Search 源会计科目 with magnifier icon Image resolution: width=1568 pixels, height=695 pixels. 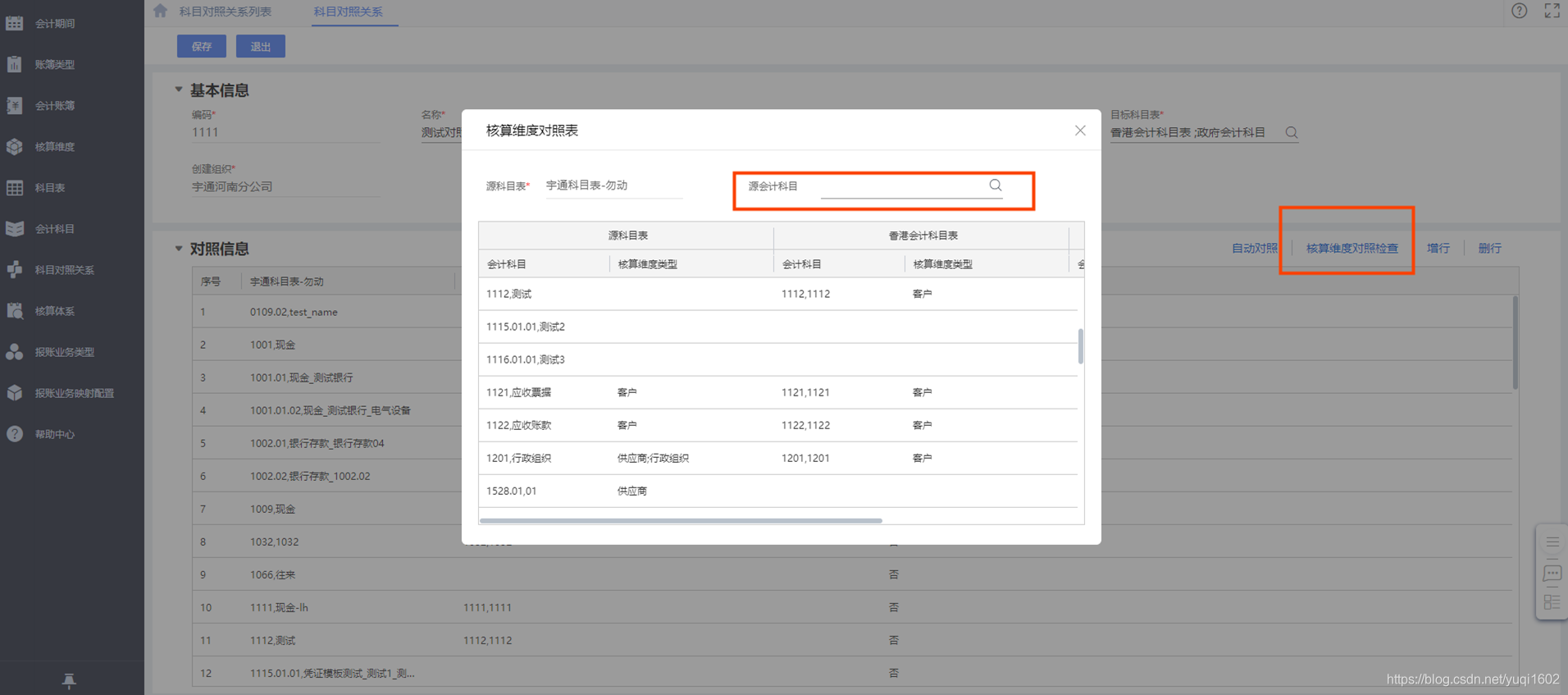pyautogui.click(x=996, y=185)
